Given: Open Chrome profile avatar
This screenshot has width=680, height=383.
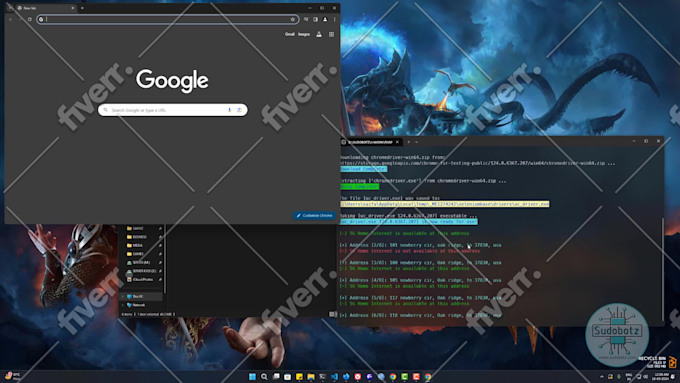Looking at the screenshot, I should 325,19.
